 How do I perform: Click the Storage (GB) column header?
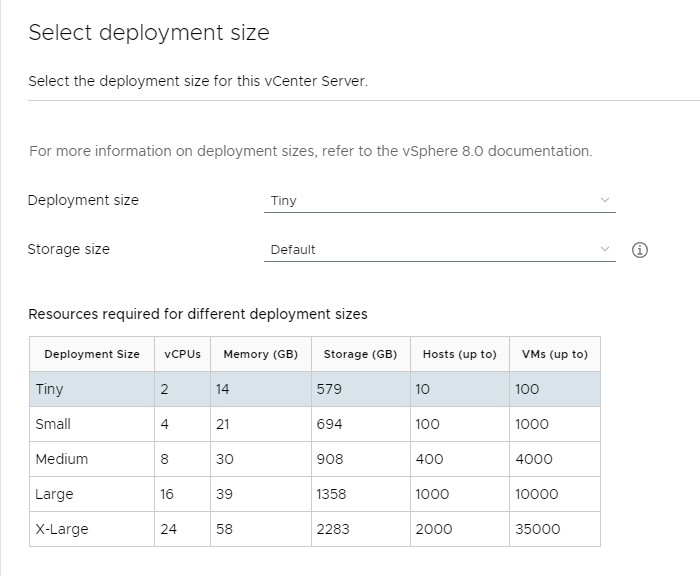coord(360,354)
